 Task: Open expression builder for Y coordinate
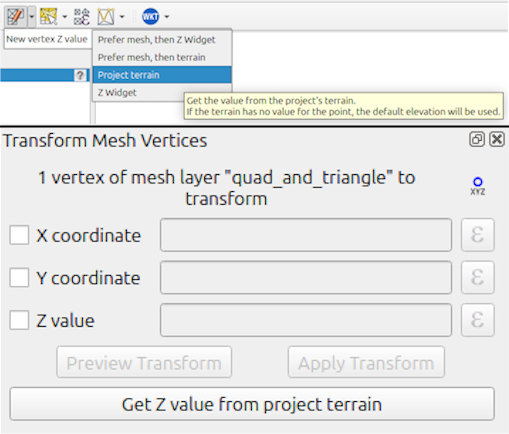click(x=477, y=277)
